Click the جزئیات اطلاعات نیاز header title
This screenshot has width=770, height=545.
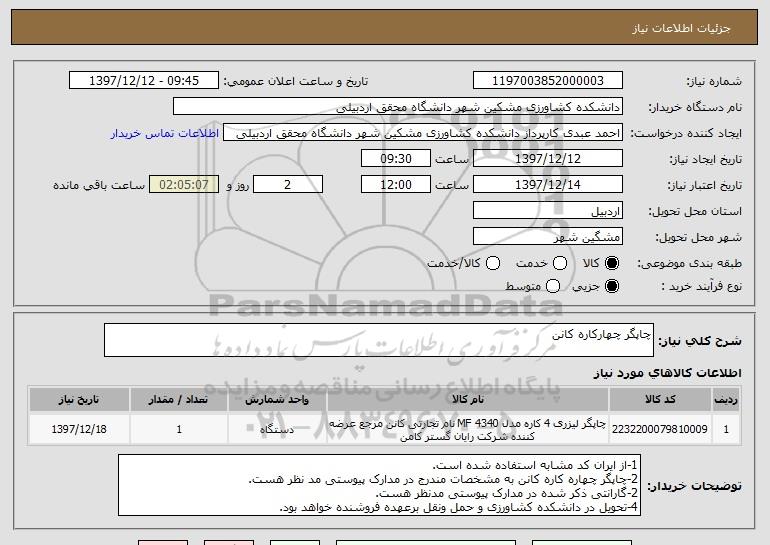(x=681, y=28)
